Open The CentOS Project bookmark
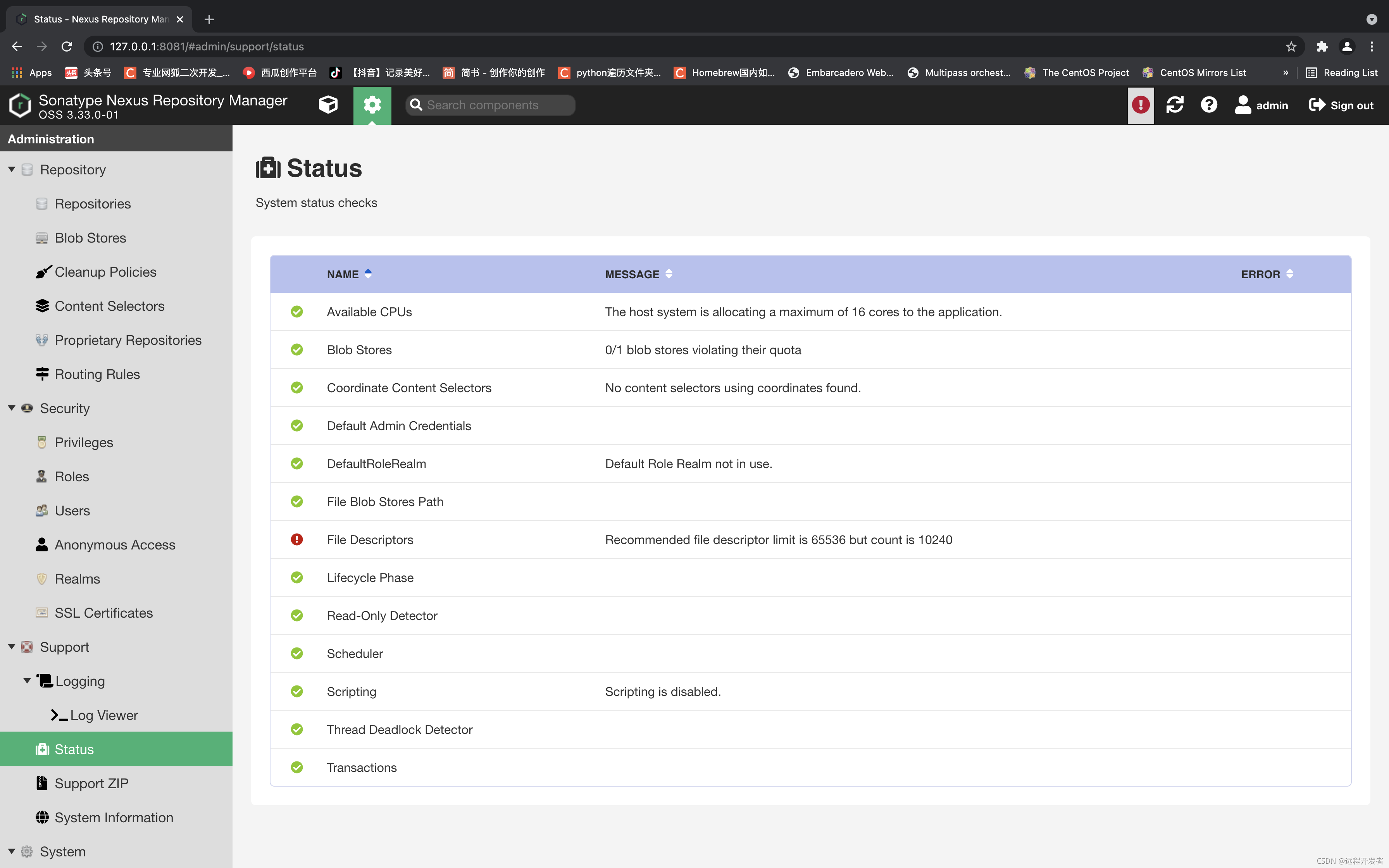 (1077, 72)
